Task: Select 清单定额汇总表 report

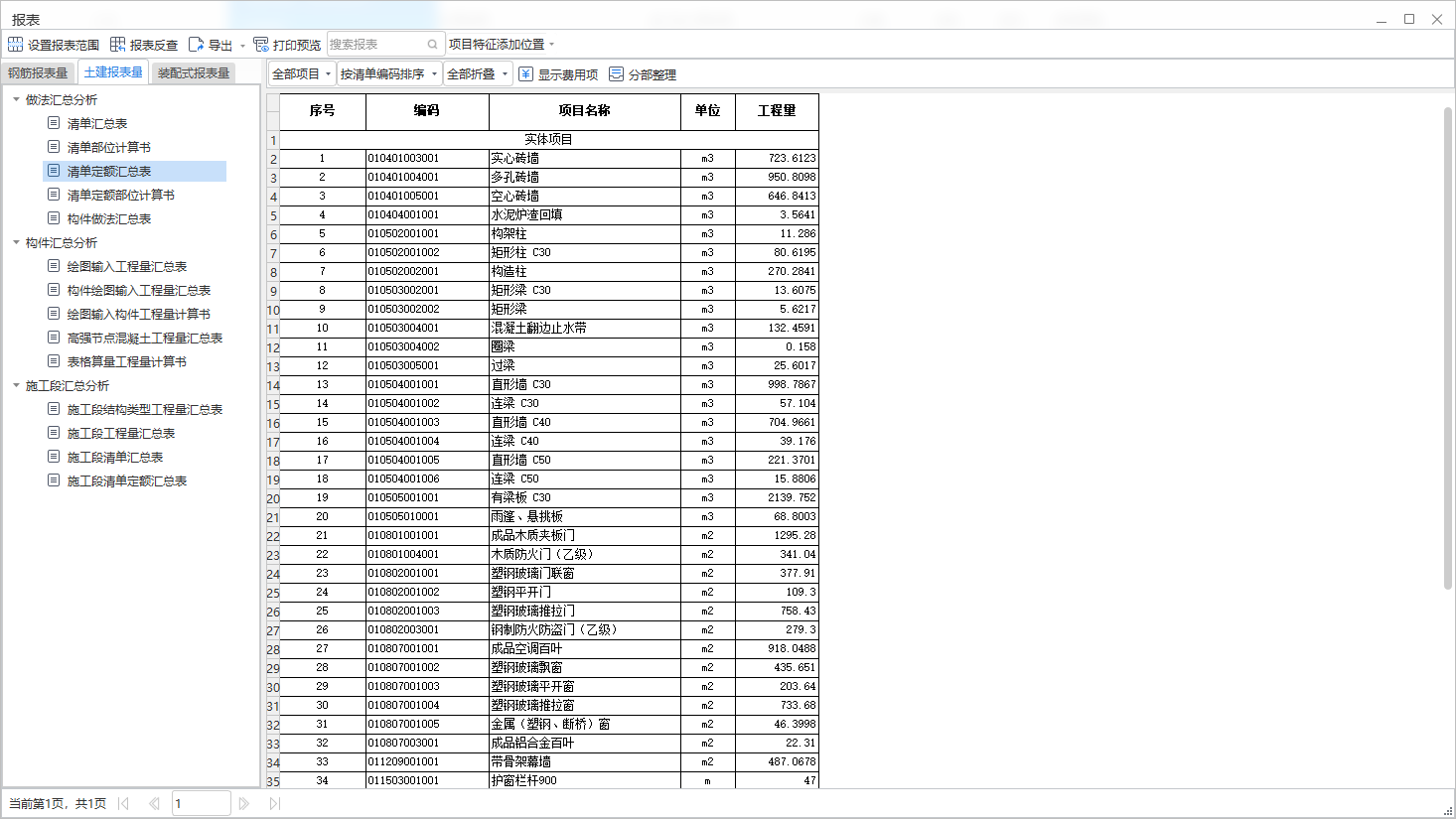Action: [134, 171]
